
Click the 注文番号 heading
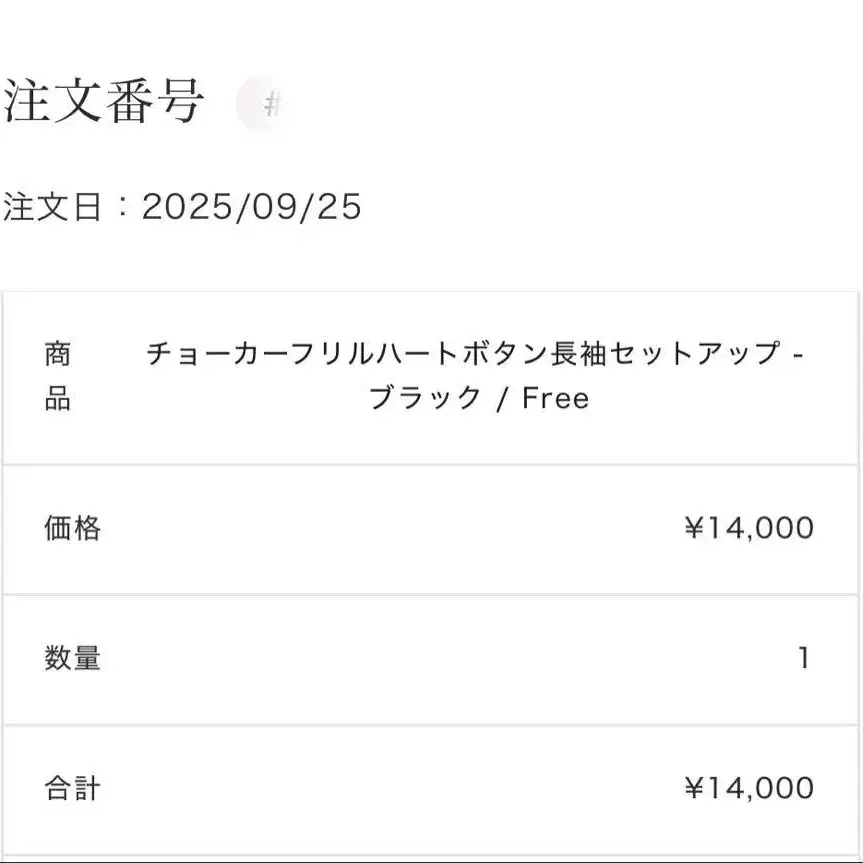pos(104,102)
